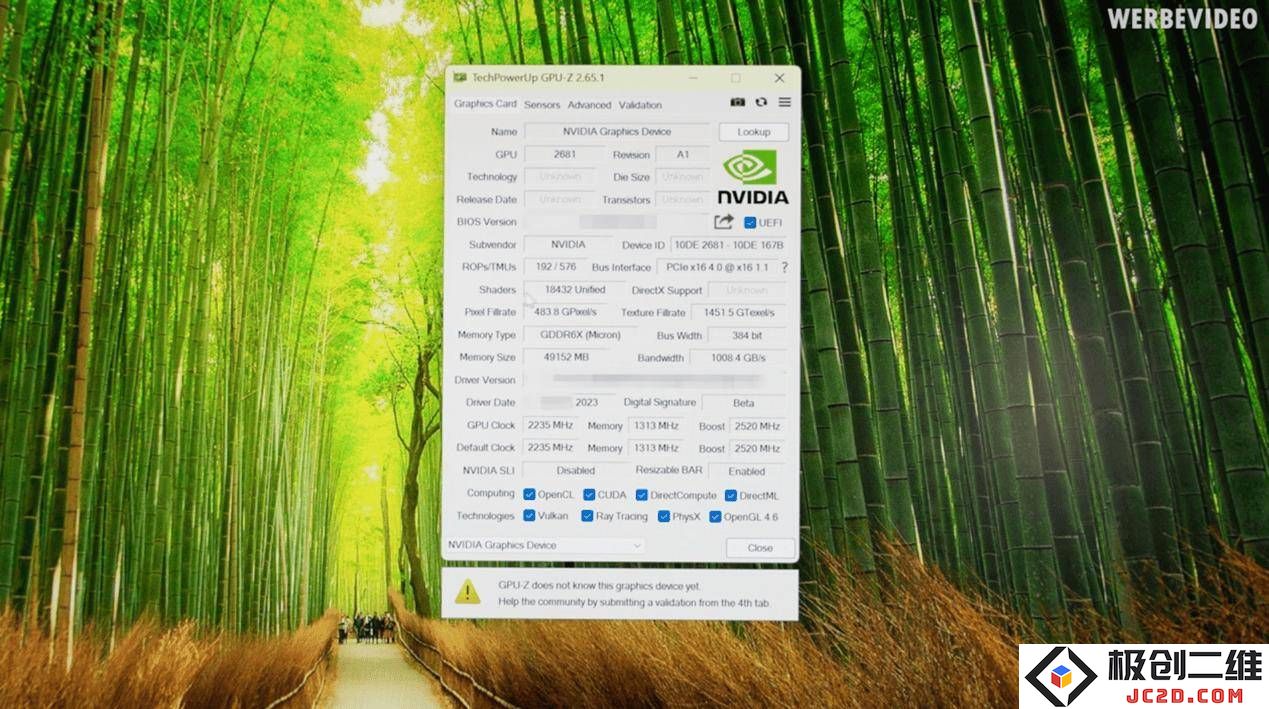Click the GPU-Z title bar app icon
This screenshot has width=1269, height=709.
pos(459,78)
